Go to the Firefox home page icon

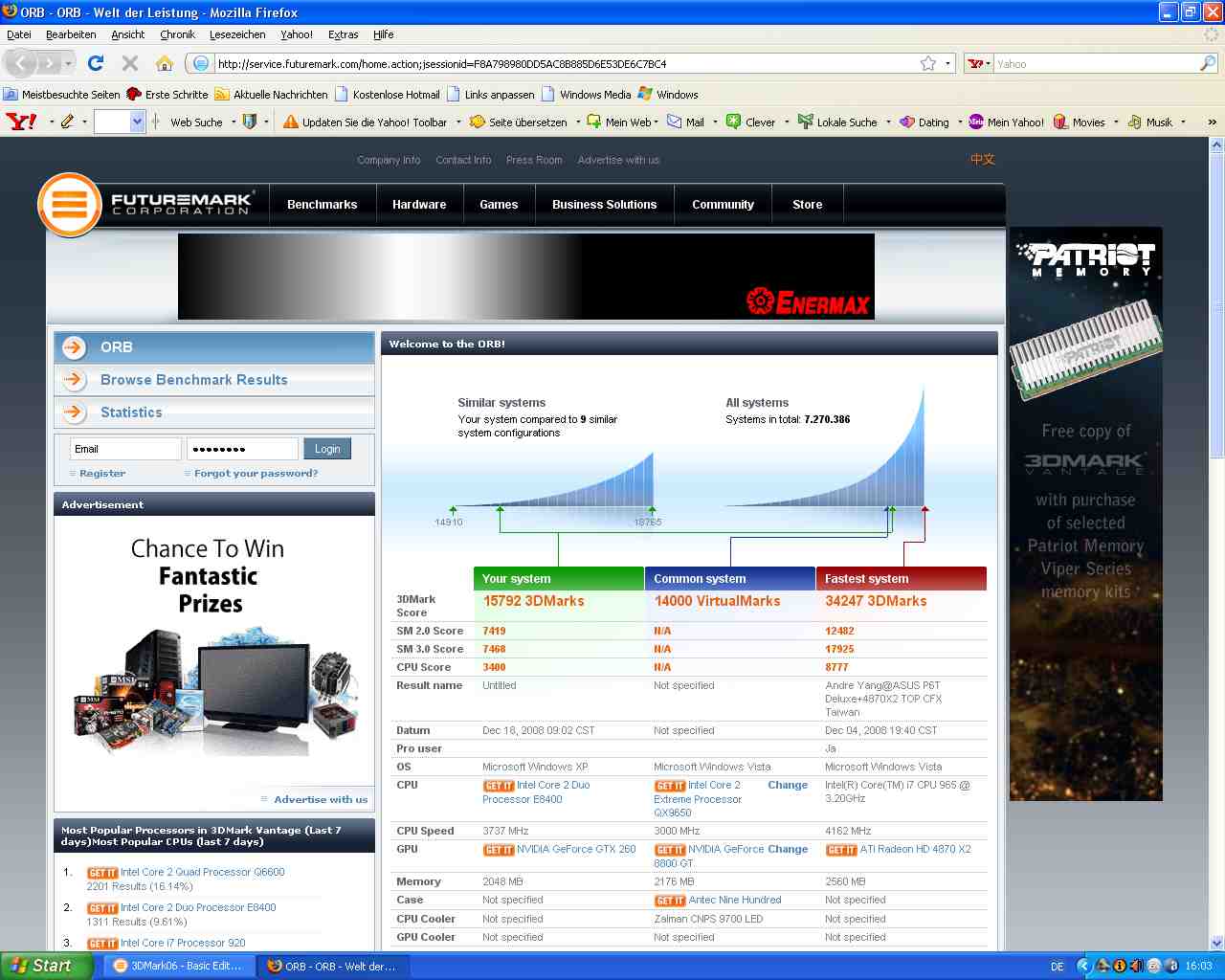click(x=165, y=63)
